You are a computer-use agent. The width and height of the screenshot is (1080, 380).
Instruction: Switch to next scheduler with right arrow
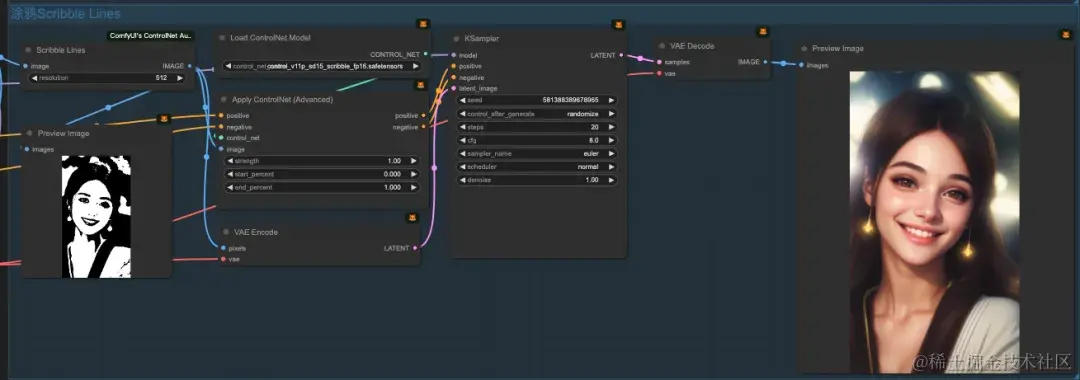click(611, 167)
